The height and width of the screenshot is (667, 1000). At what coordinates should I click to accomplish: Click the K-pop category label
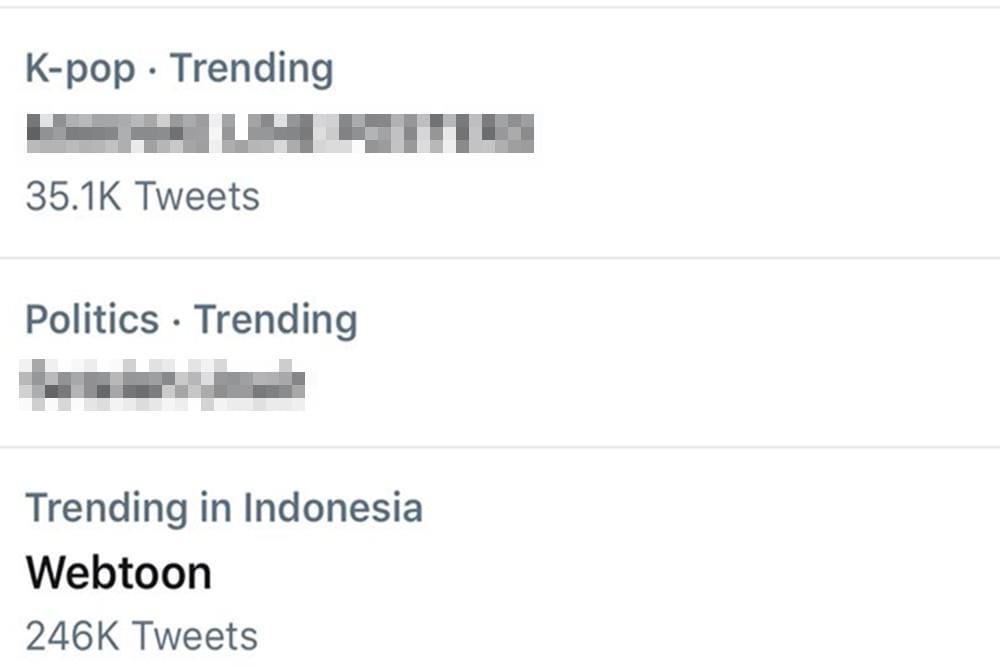[x=76, y=68]
